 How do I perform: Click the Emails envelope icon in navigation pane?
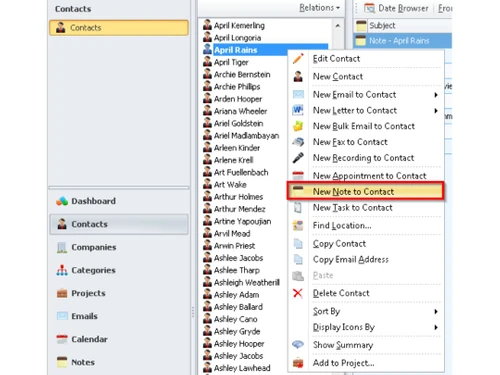click(62, 316)
